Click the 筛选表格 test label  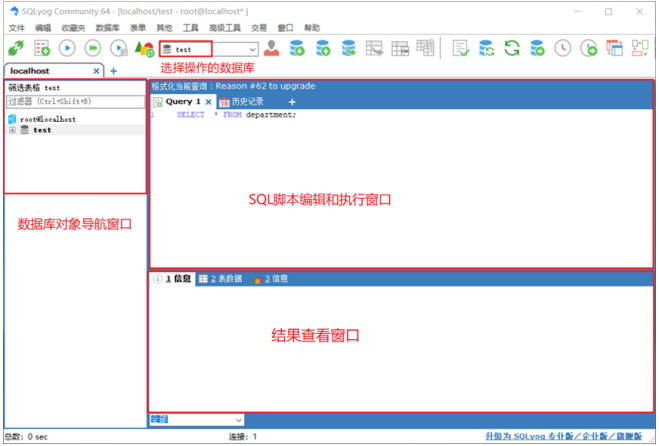point(34,88)
